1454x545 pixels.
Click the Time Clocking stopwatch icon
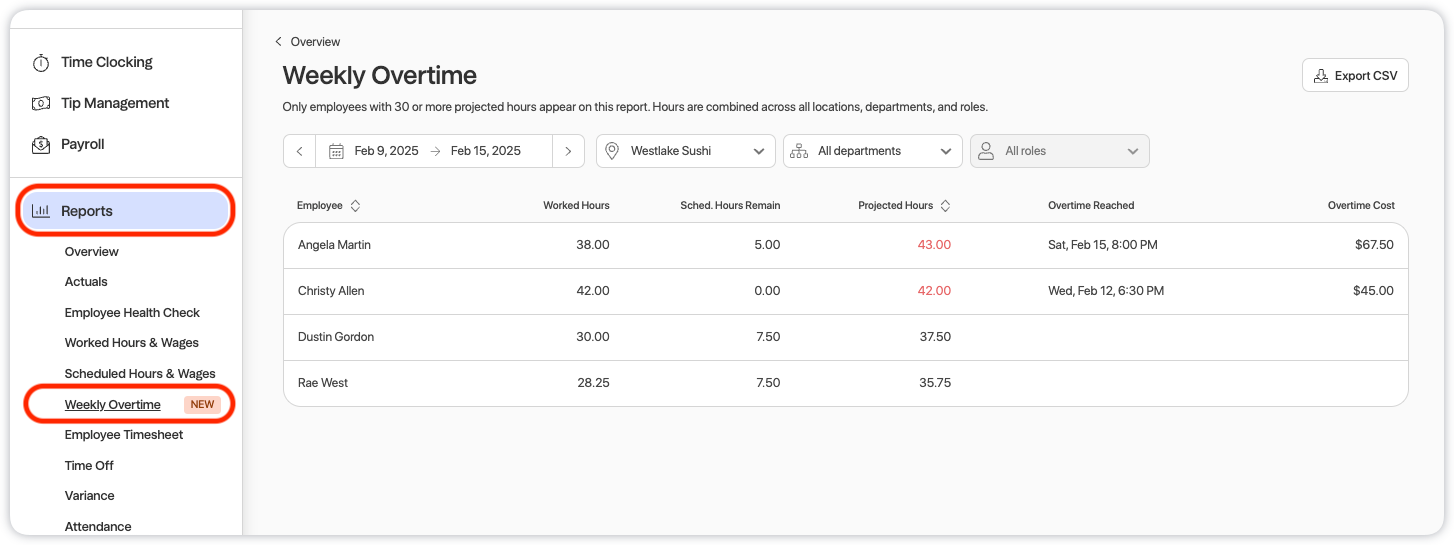[x=41, y=63]
